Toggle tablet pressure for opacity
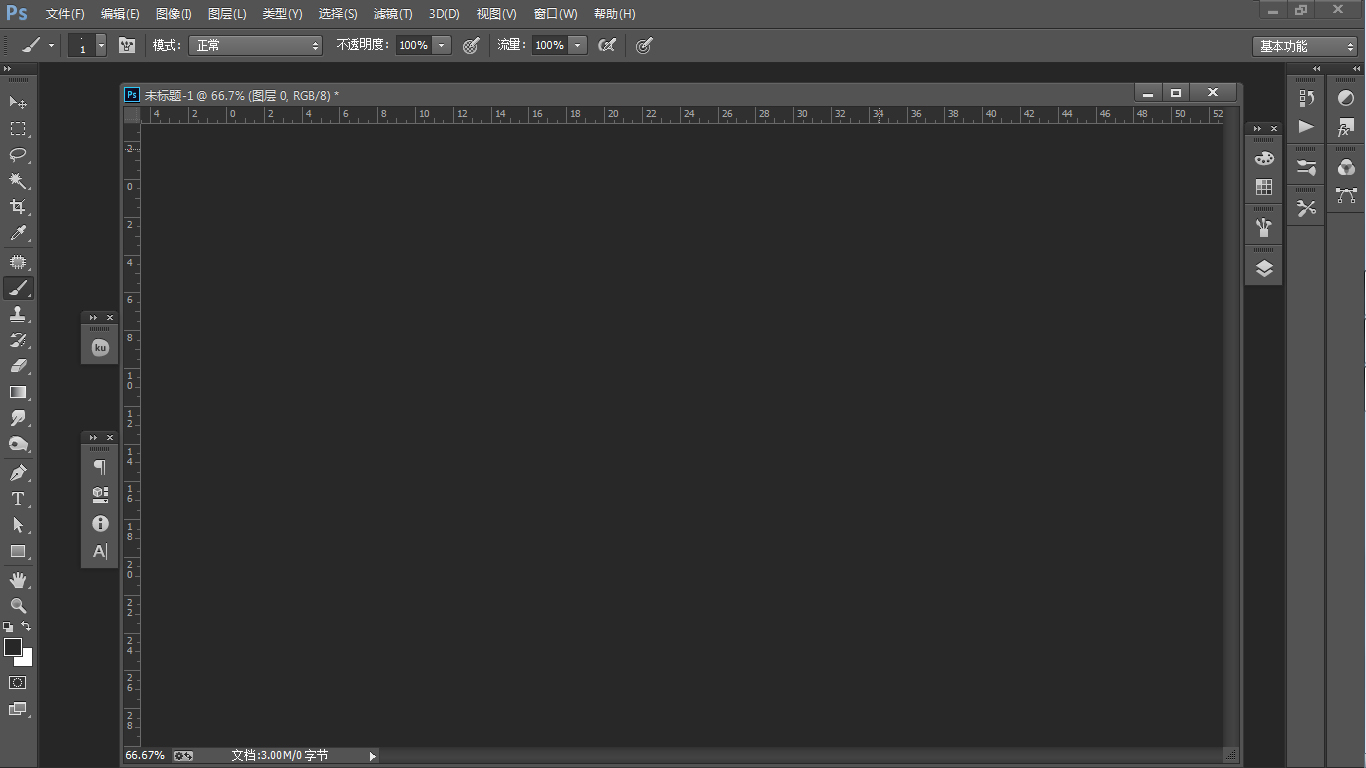The image size is (1366, 768). 471,45
